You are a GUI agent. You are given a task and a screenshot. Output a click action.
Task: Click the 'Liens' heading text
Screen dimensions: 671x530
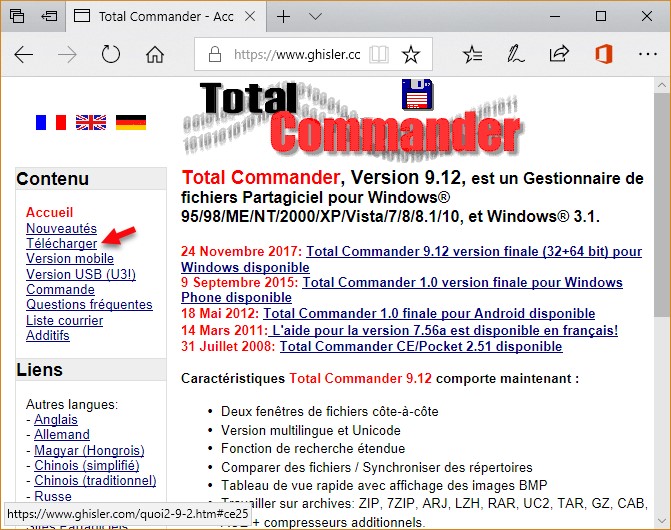click(x=39, y=370)
